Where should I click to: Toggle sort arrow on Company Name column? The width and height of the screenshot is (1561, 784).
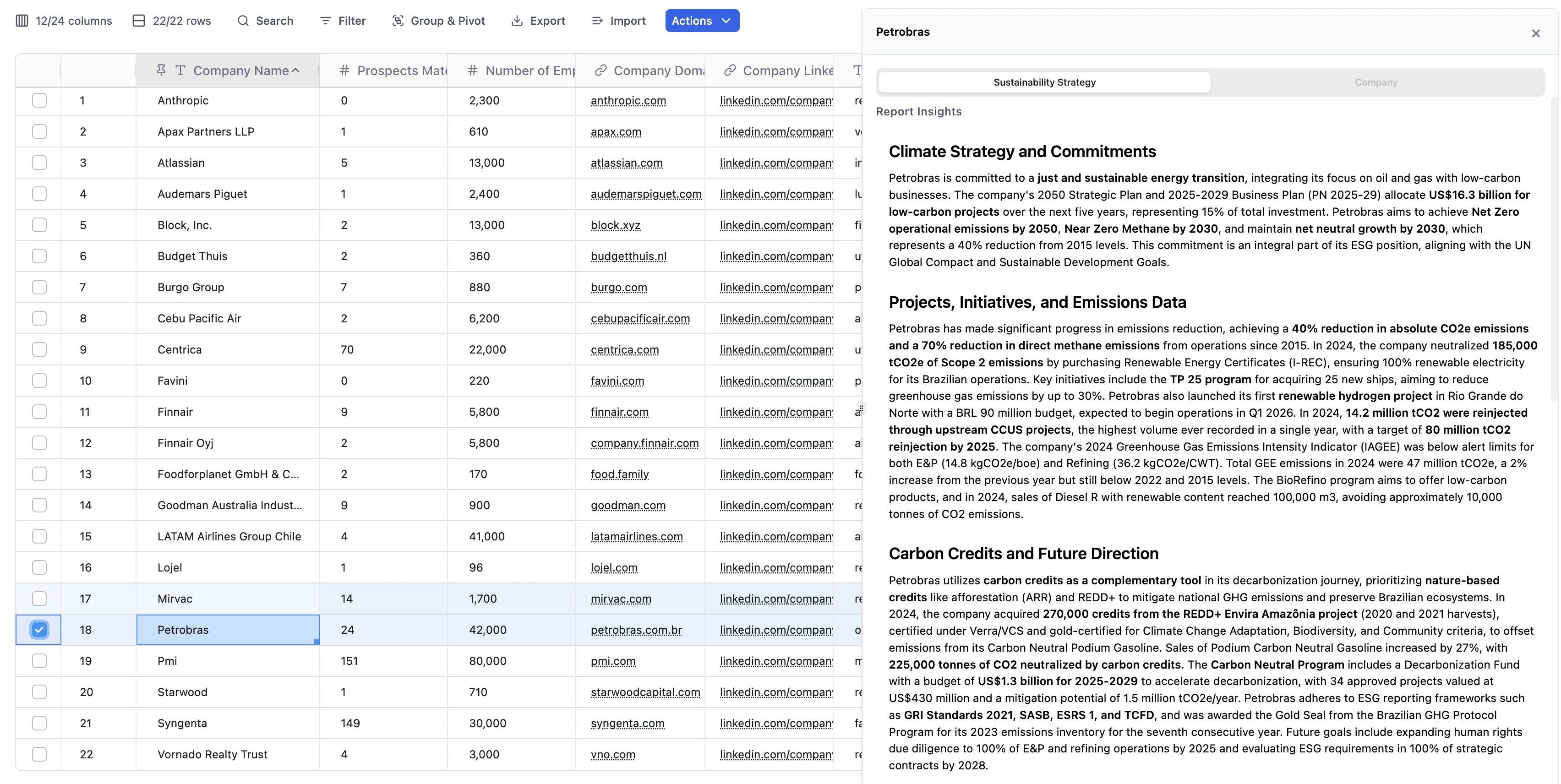pos(296,70)
